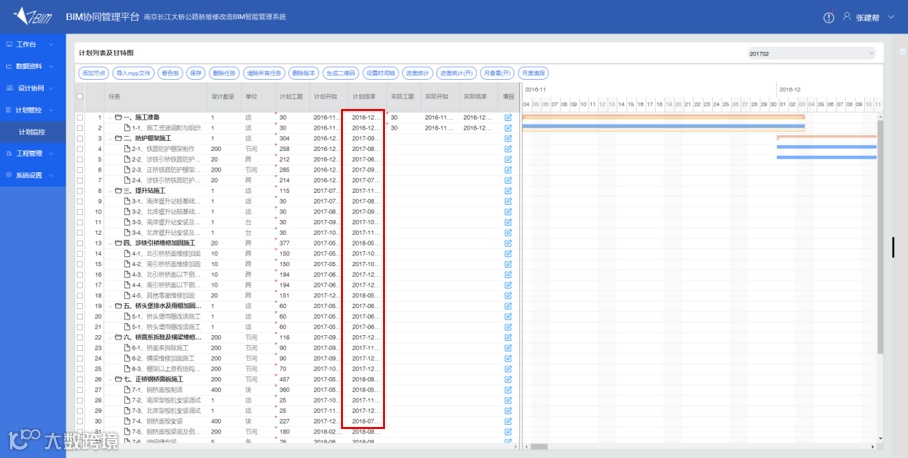Click the file icon of task 7-1
Viewport: 908px width, 458px height.
(127, 390)
